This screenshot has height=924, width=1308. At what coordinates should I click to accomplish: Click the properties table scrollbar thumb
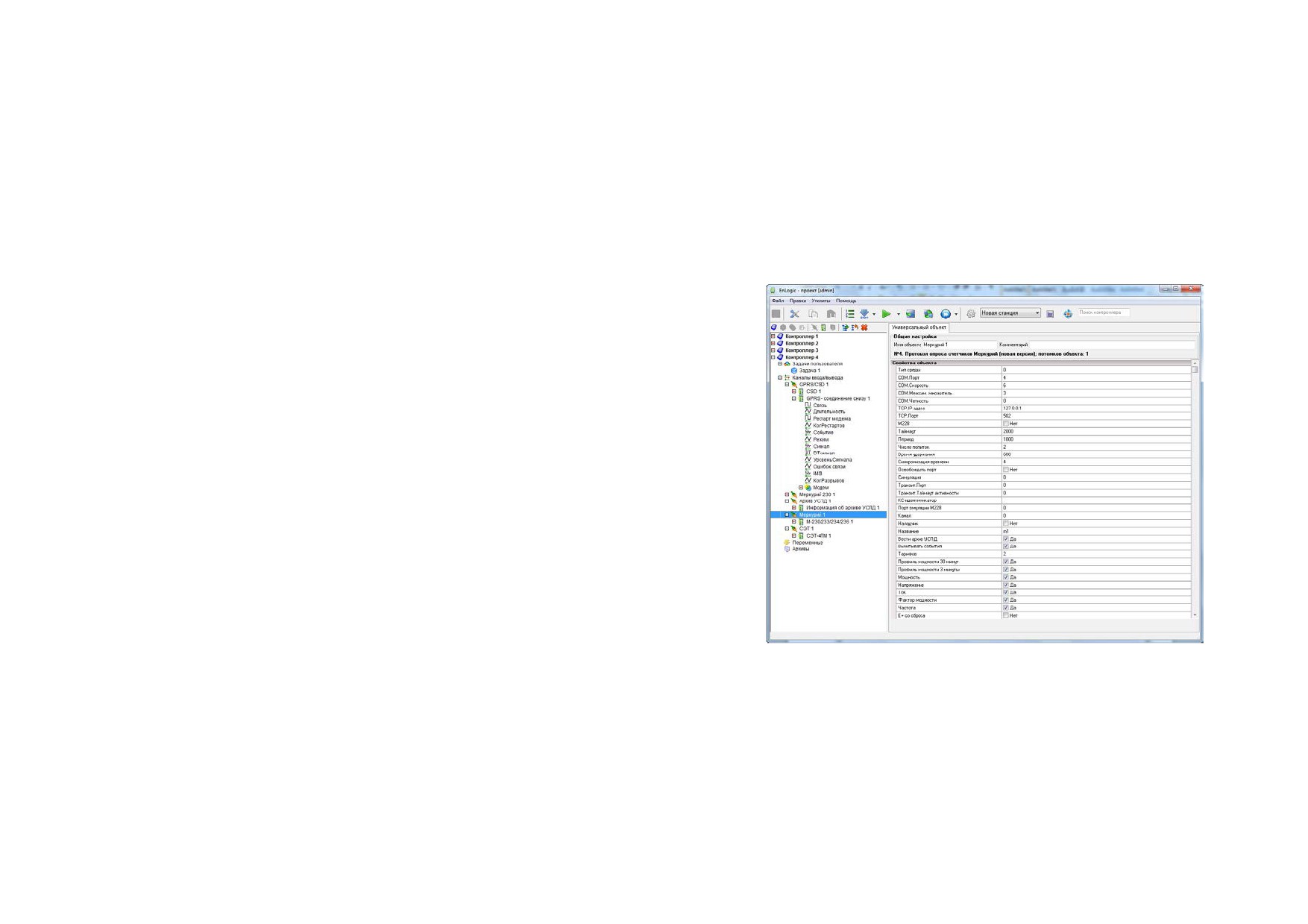tap(1195, 370)
